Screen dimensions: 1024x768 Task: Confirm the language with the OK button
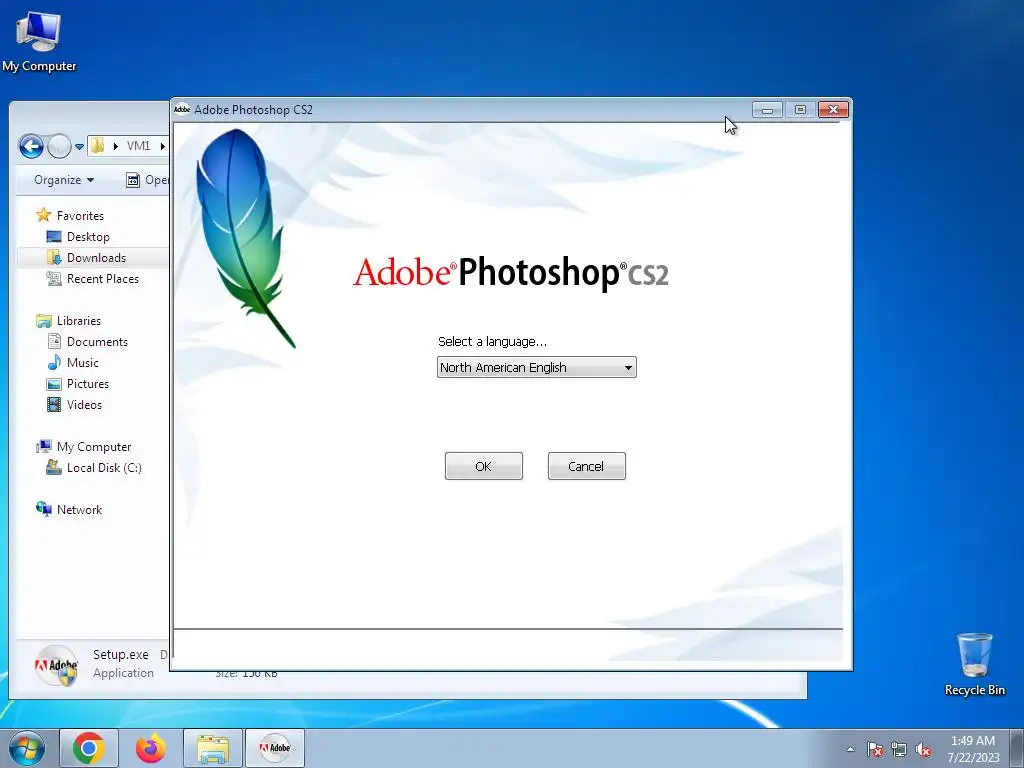coord(483,466)
